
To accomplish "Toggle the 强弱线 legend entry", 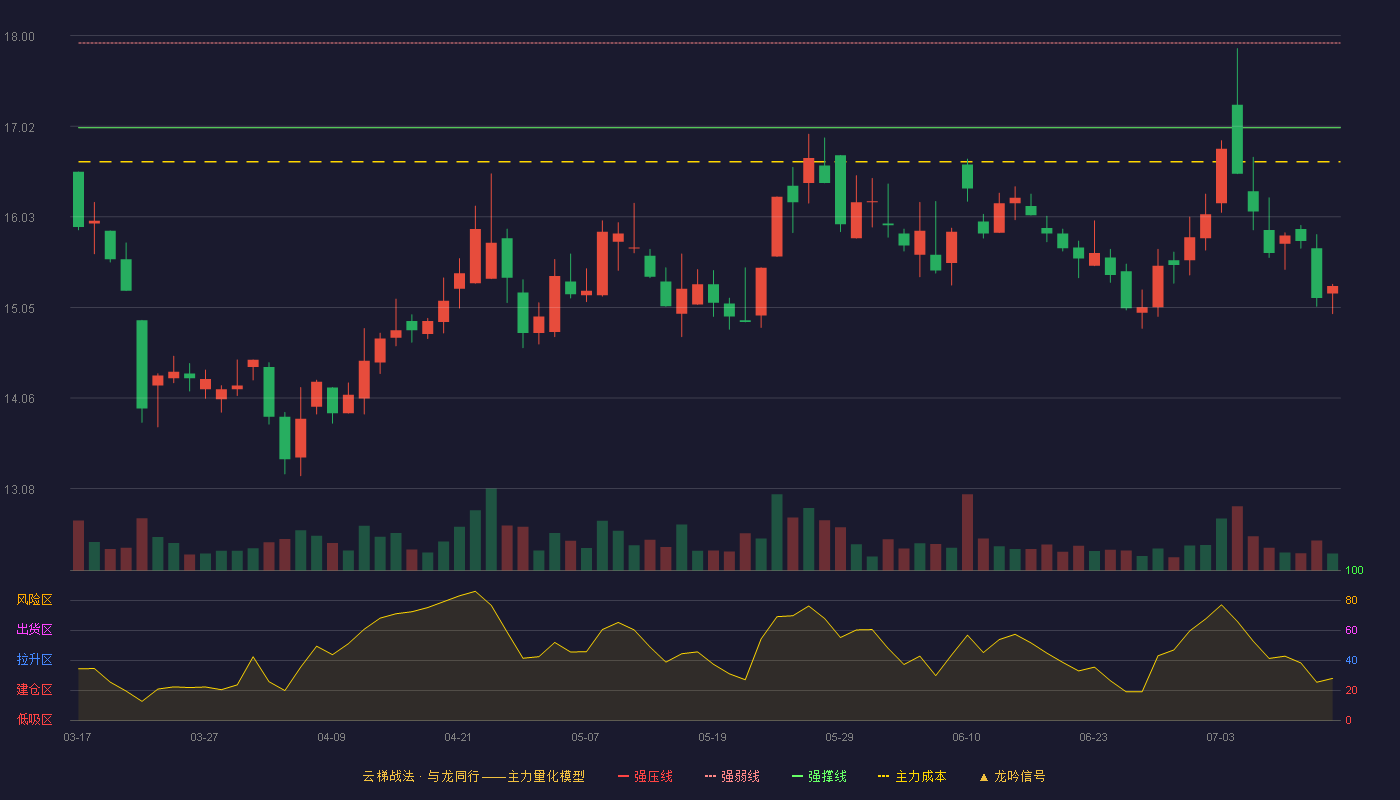I will coord(733,776).
